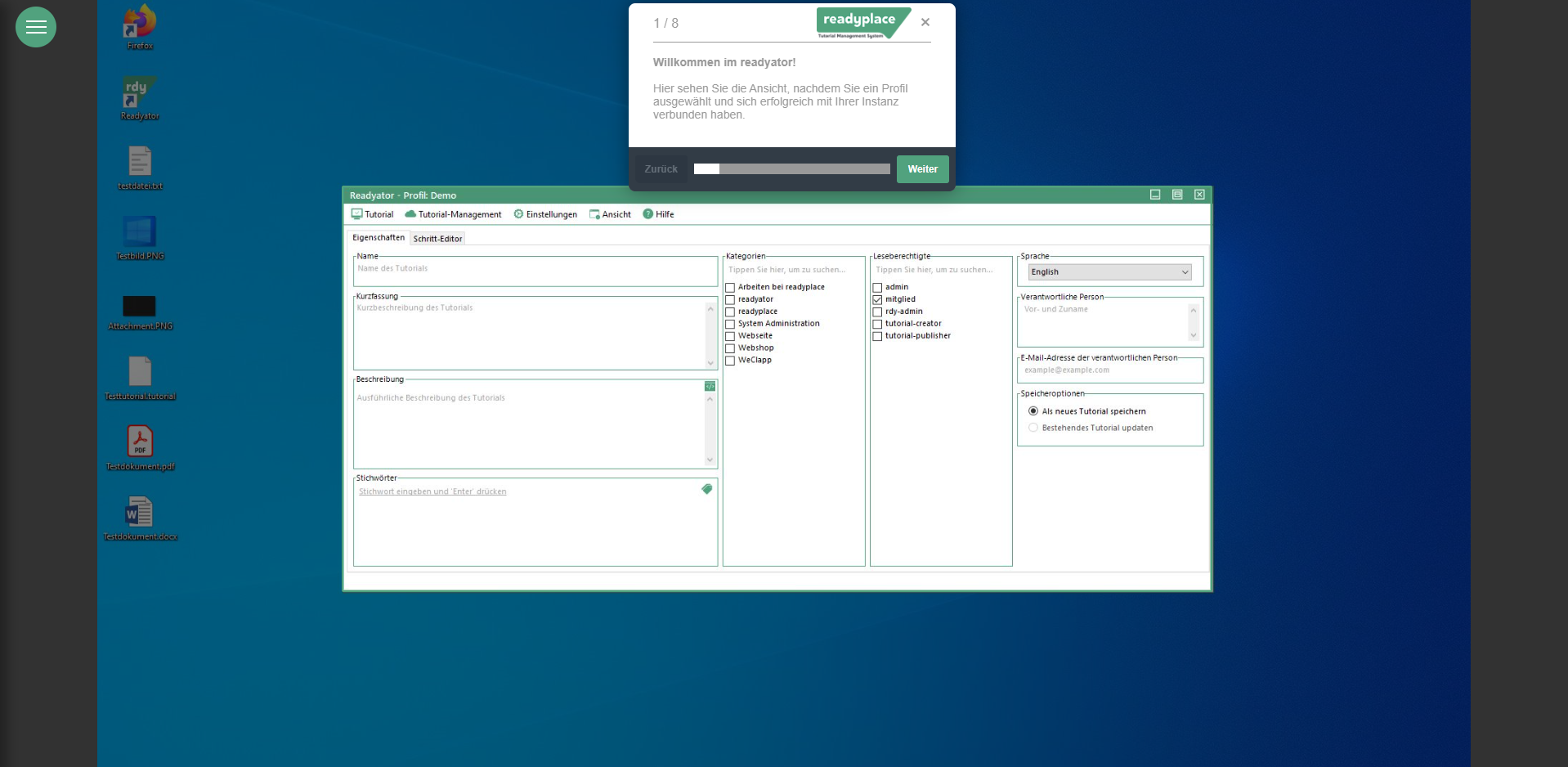Click the green hamburger menu icon
Screen dimensions: 1568x767
(36, 27)
